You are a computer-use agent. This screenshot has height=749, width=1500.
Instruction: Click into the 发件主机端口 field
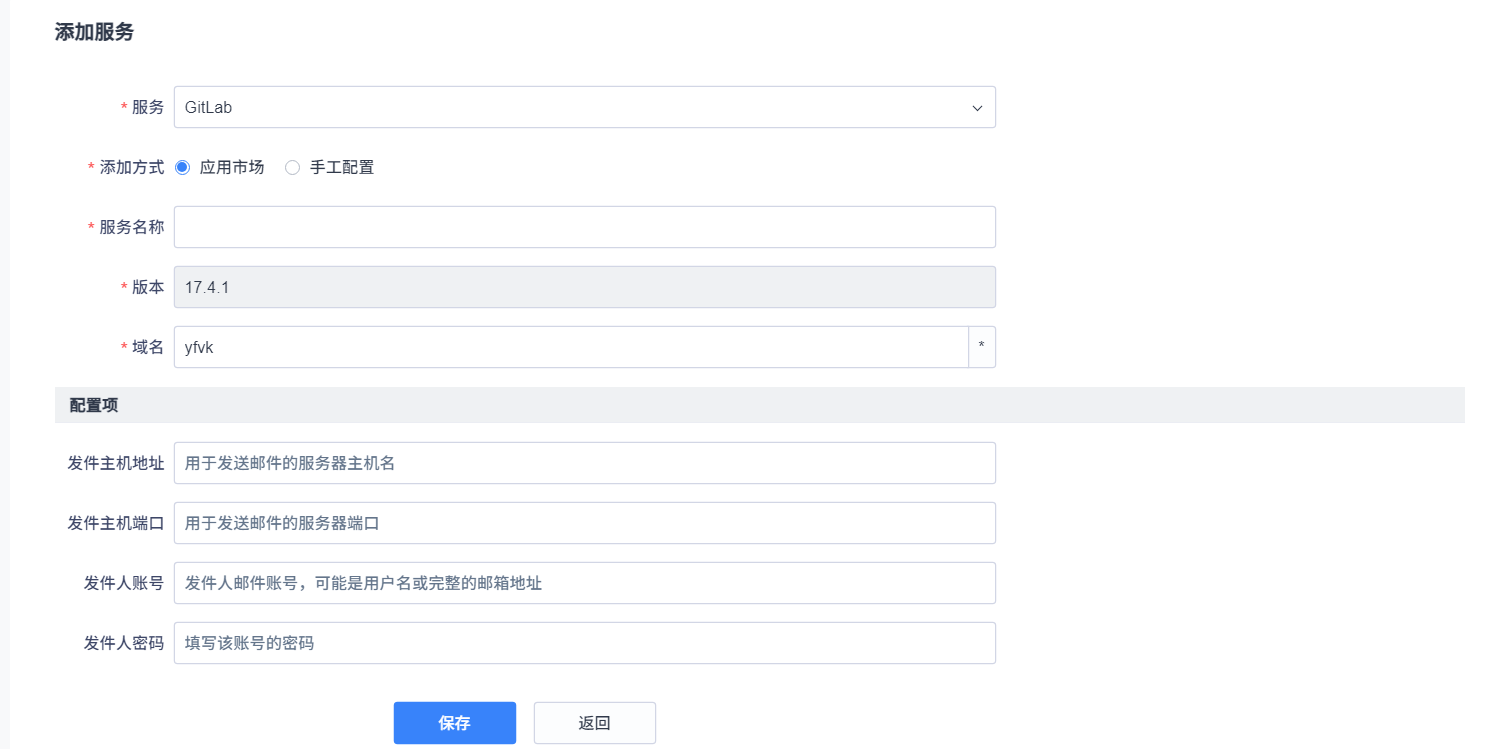pos(584,523)
